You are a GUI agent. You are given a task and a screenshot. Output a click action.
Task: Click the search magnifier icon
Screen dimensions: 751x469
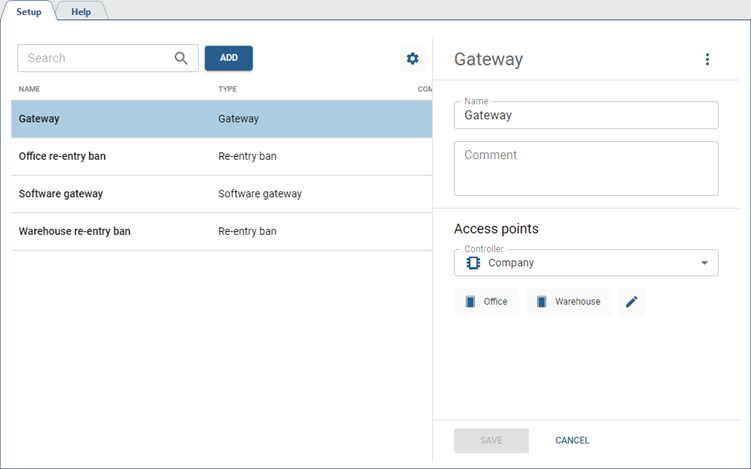tap(181, 58)
